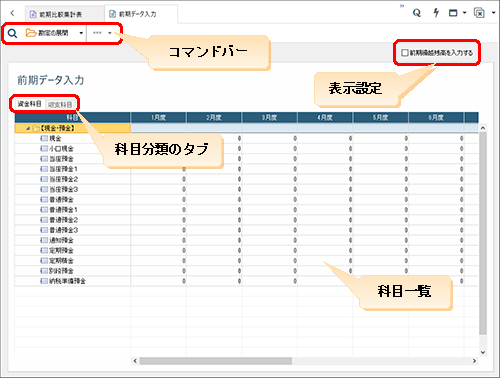
Task: Select the 資金科目 classification tab
Action: pyautogui.click(x=29, y=104)
